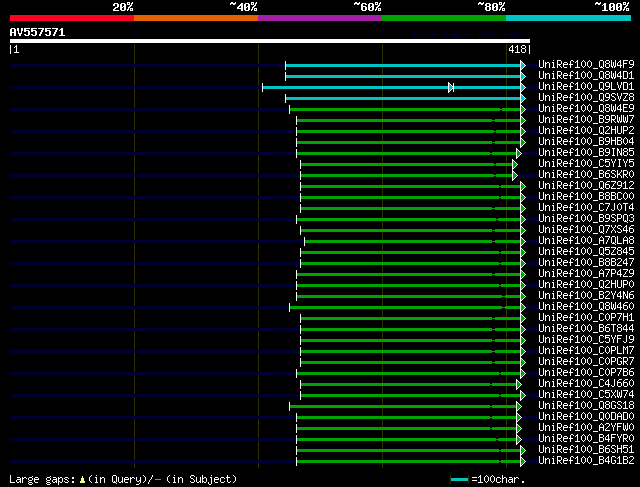Click the UniRef100_Q8GS18 label
The height and width of the screenshot is (487, 640).
pyautogui.click(x=586, y=406)
